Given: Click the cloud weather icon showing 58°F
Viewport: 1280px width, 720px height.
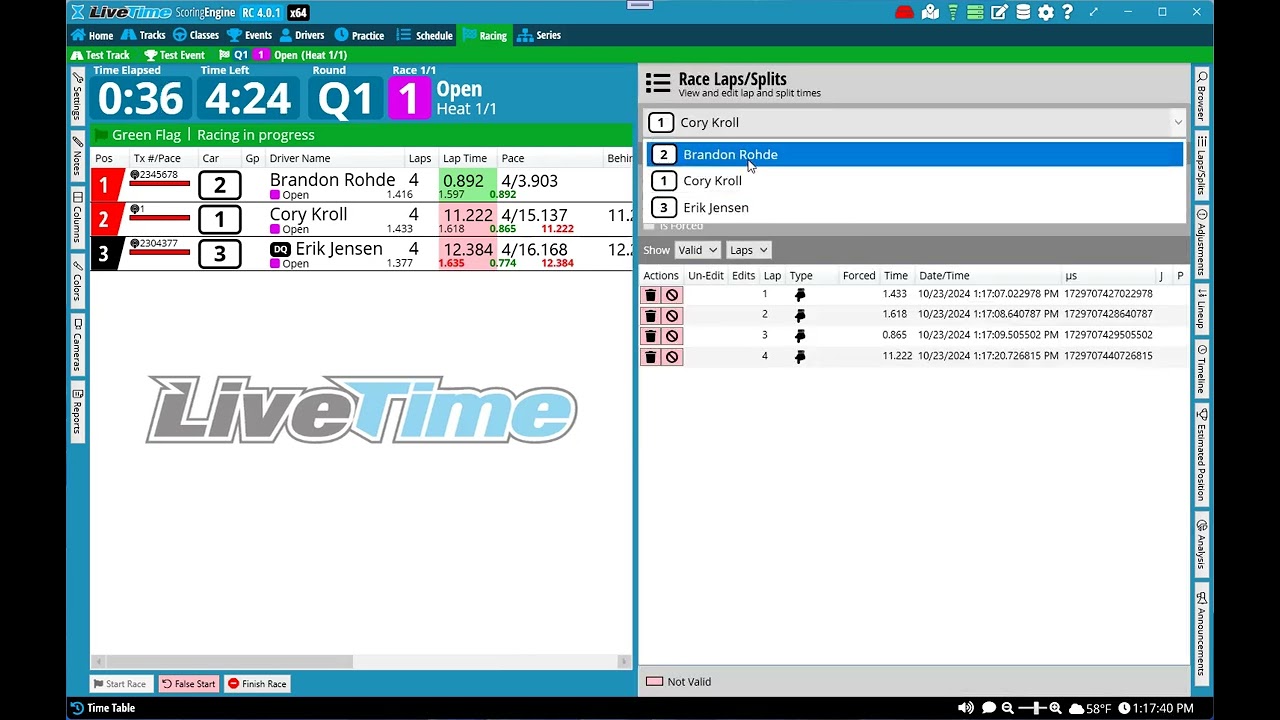Looking at the screenshot, I should click(1076, 708).
